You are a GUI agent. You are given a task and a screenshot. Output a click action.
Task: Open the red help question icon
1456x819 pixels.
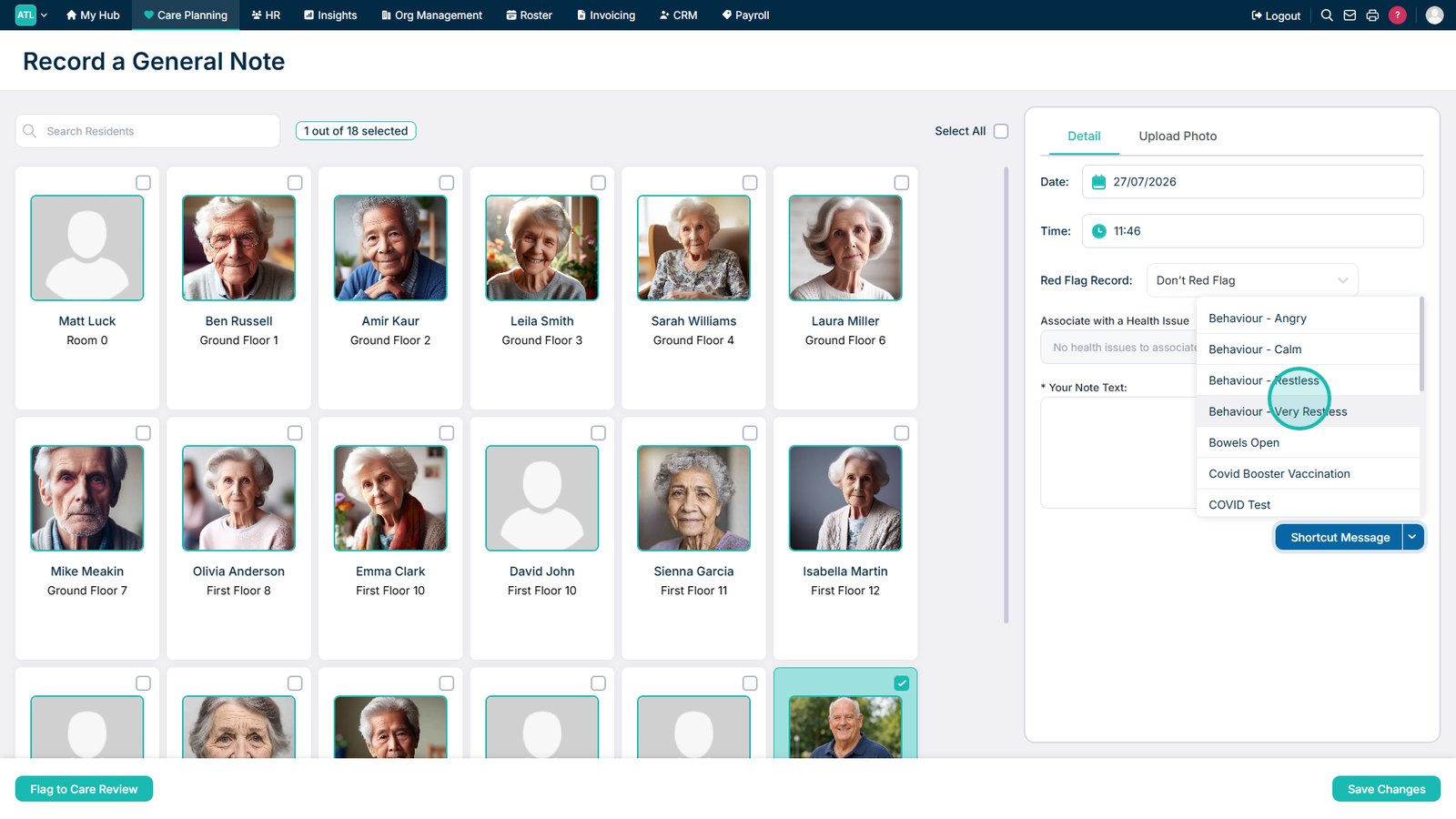[1398, 15]
